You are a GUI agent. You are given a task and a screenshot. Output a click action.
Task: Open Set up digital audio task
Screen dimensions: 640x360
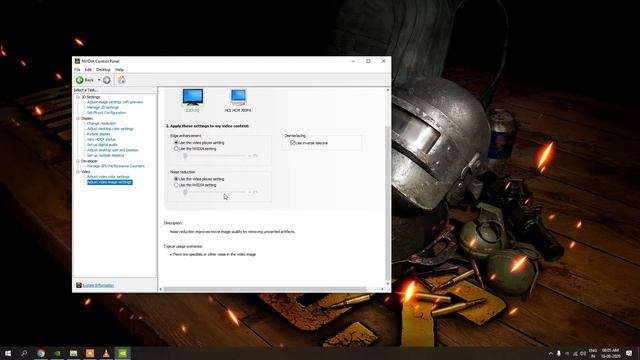pos(102,144)
